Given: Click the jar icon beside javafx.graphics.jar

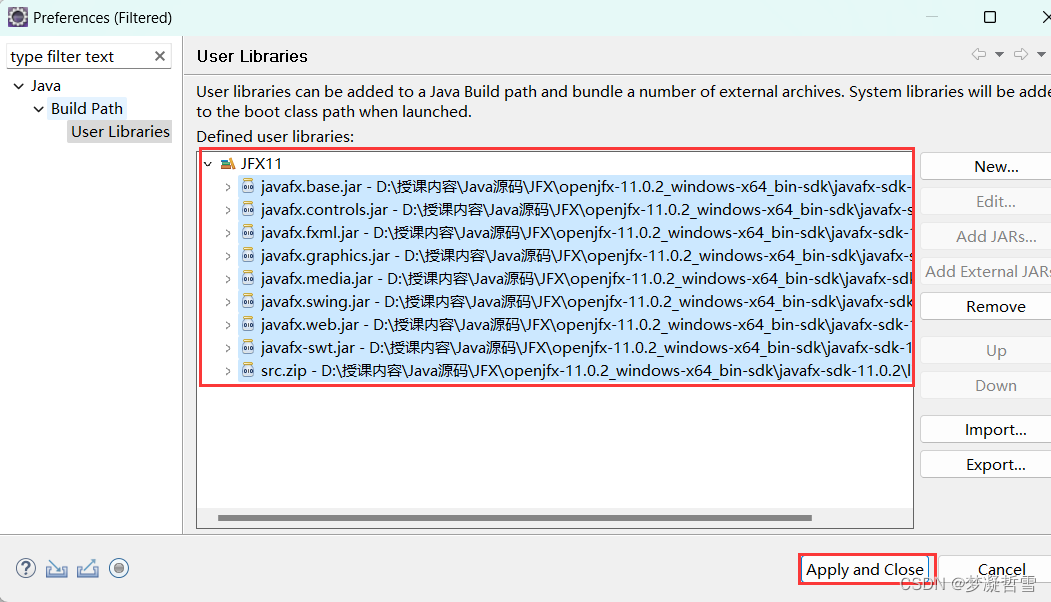Looking at the screenshot, I should [248, 255].
